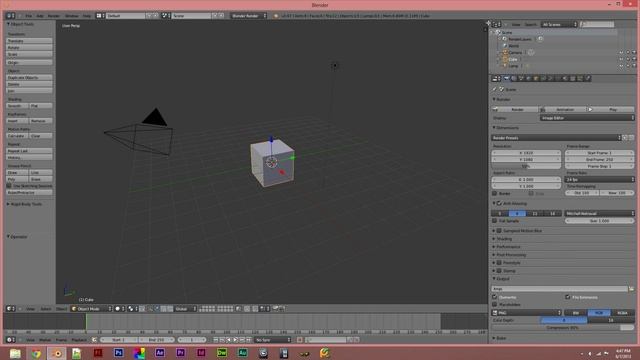Image resolution: width=640 pixels, height=360 pixels.
Task: Open the File menu
Action: [x=29, y=16]
